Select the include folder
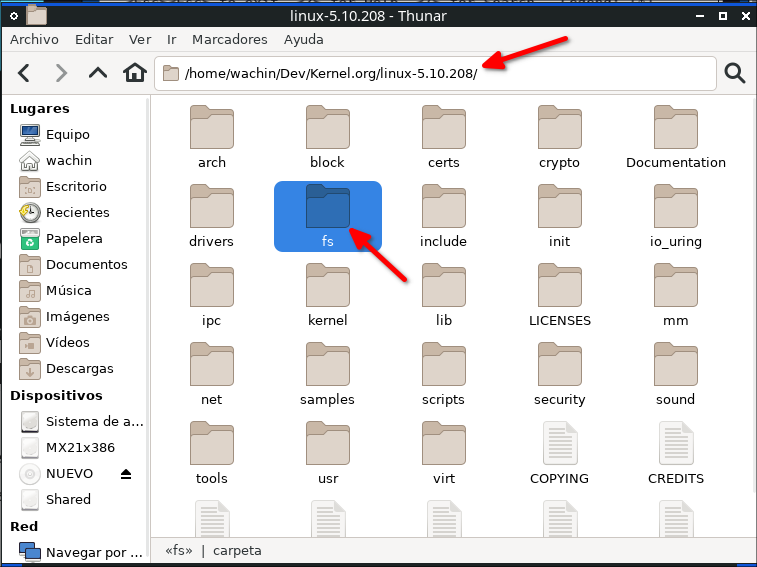The image size is (757, 567). [443, 216]
